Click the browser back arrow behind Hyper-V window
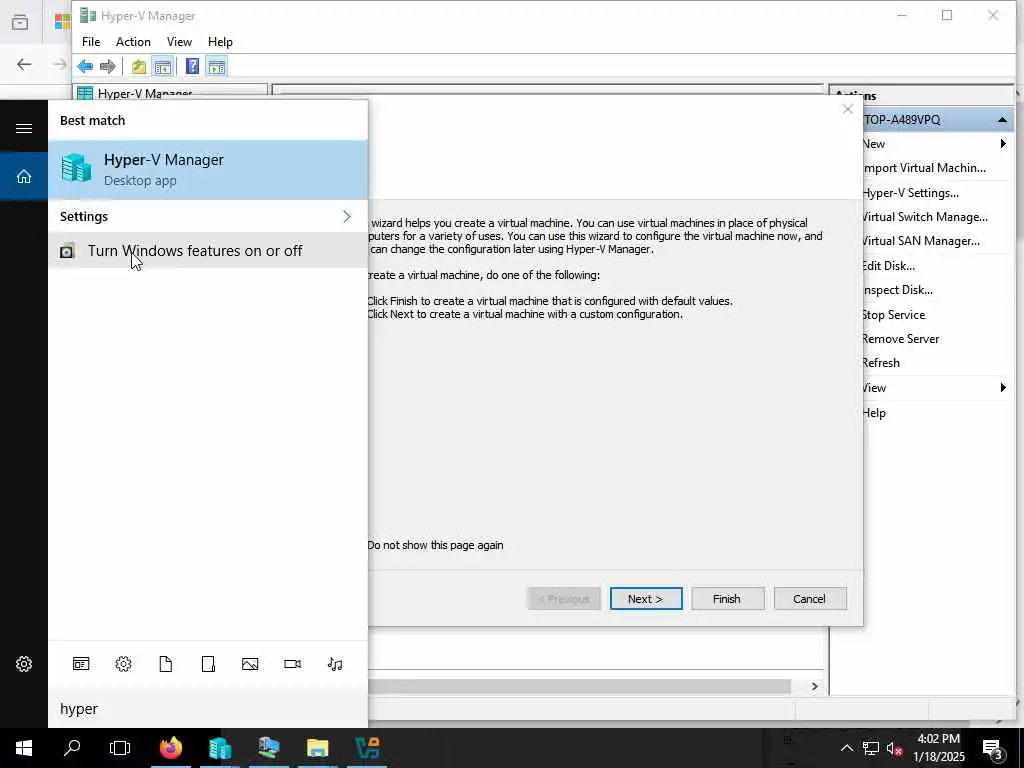 tap(24, 64)
